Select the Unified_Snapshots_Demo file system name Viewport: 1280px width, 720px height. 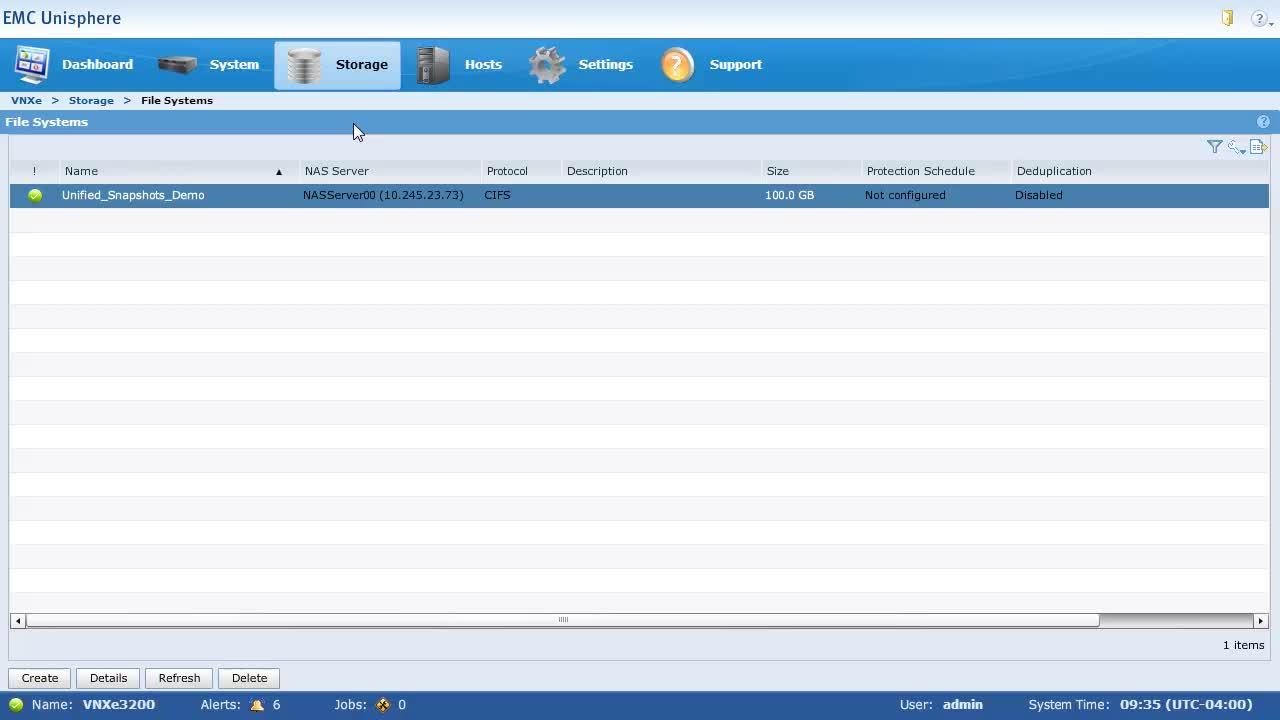[133, 195]
